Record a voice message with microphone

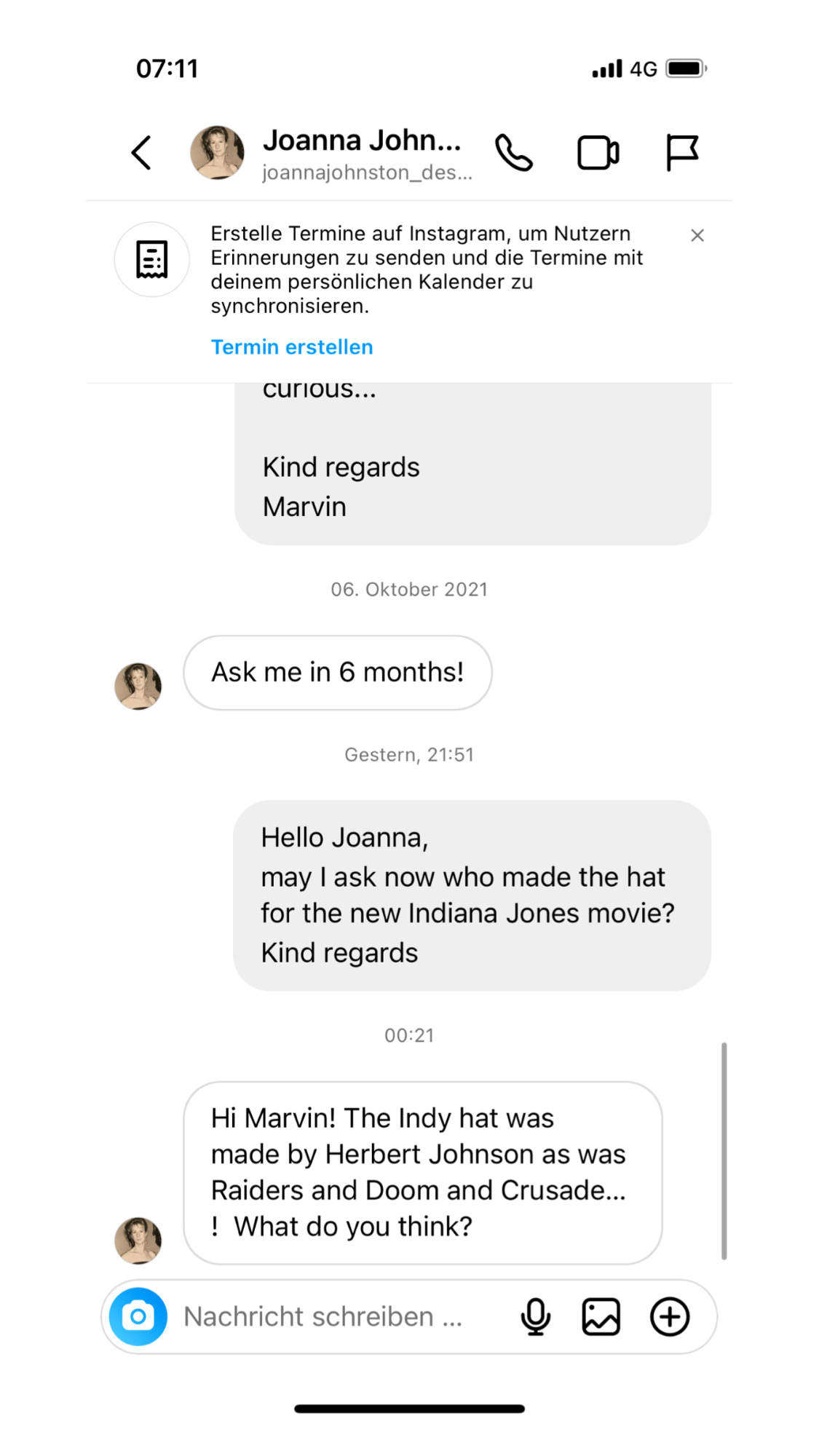[x=535, y=1316]
